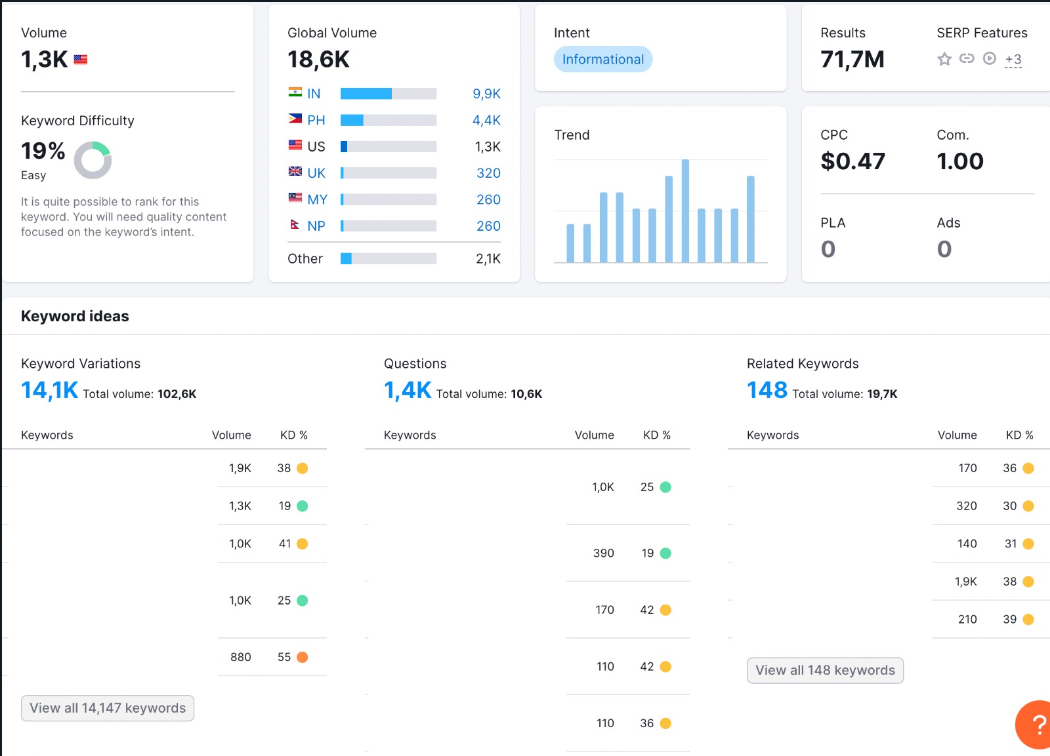Viewport: 1050px width, 756px height.
Task: Click the 9,9K India volume value
Action: click(x=486, y=94)
